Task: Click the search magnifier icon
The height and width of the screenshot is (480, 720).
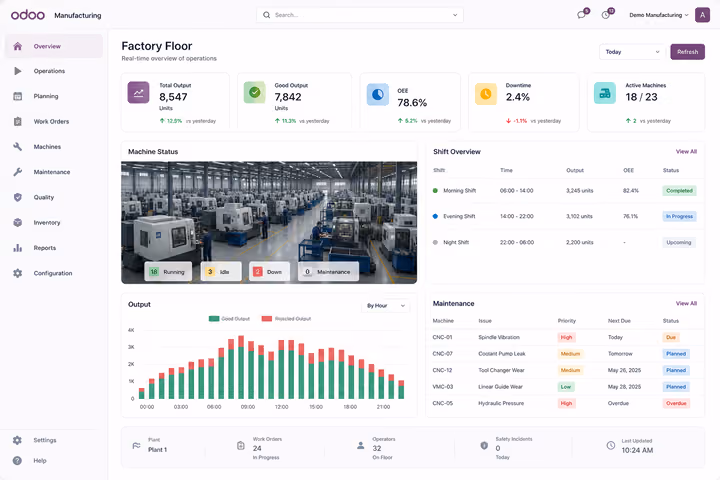Action: [x=266, y=15]
